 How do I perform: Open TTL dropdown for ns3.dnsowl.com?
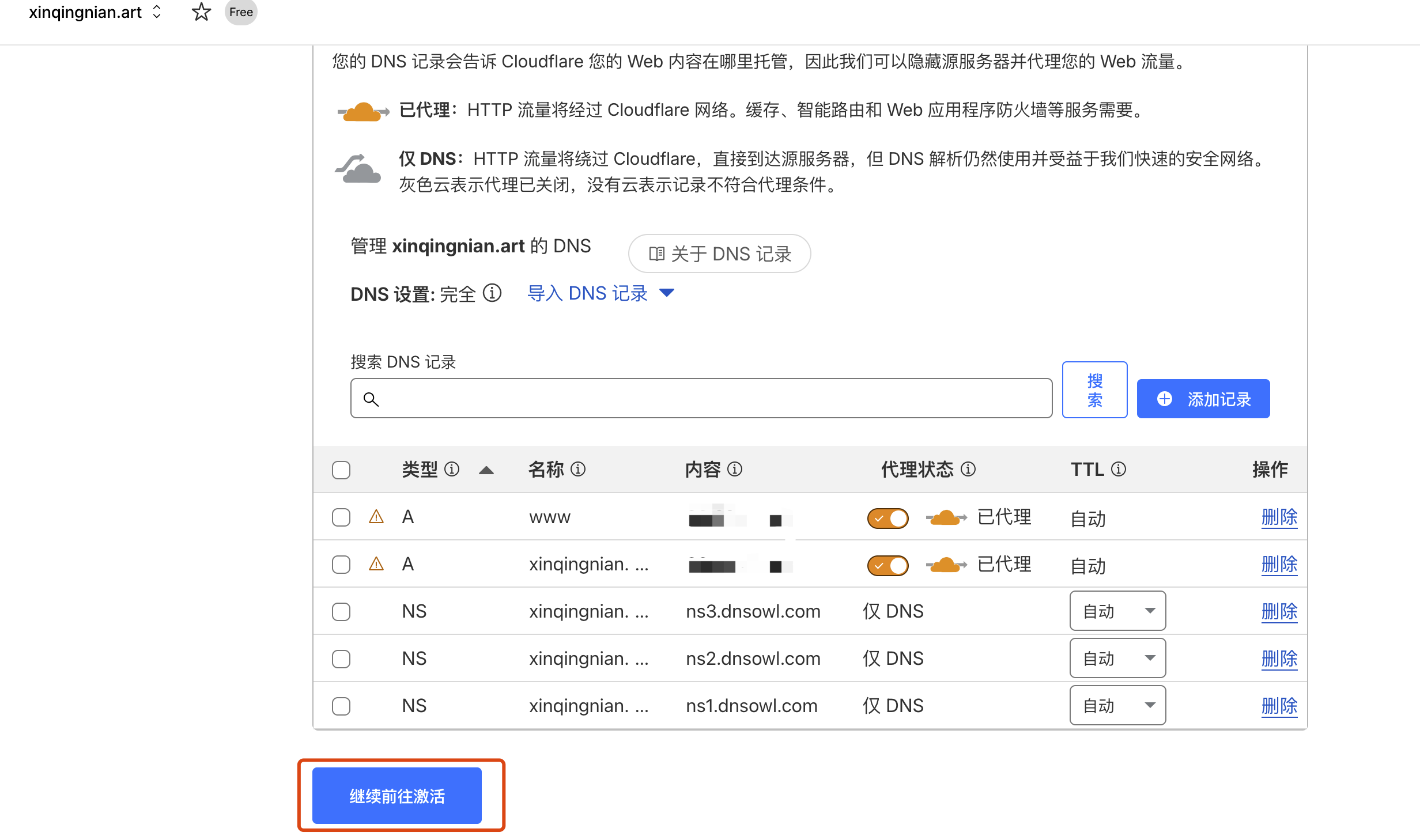[1118, 611]
